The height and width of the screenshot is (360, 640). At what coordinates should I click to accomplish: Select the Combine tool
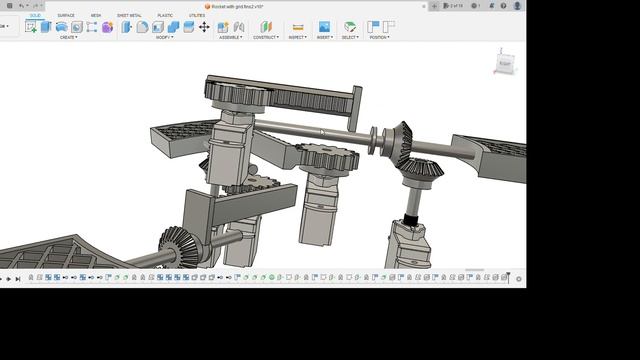173,27
